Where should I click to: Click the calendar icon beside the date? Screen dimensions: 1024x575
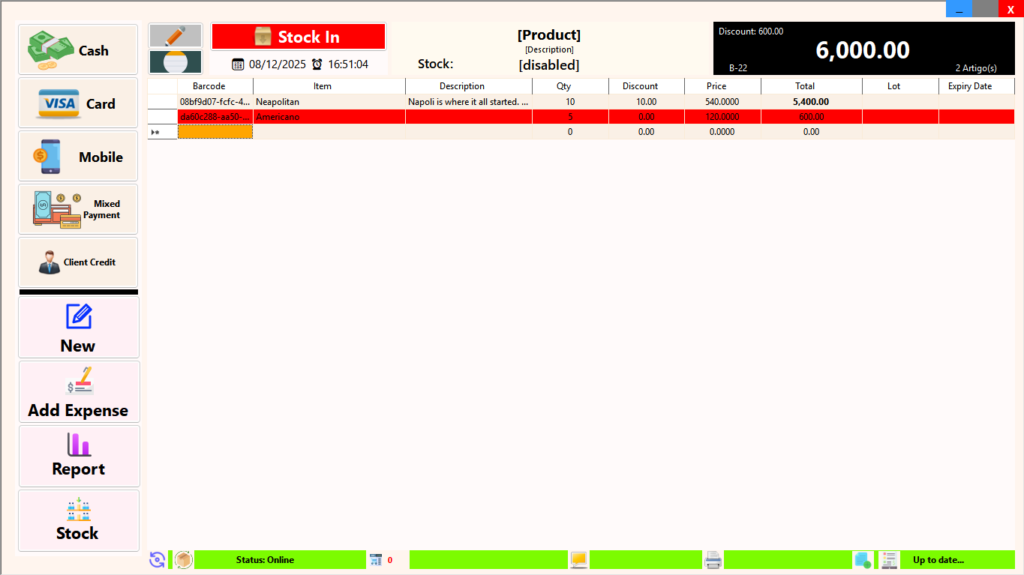point(238,64)
